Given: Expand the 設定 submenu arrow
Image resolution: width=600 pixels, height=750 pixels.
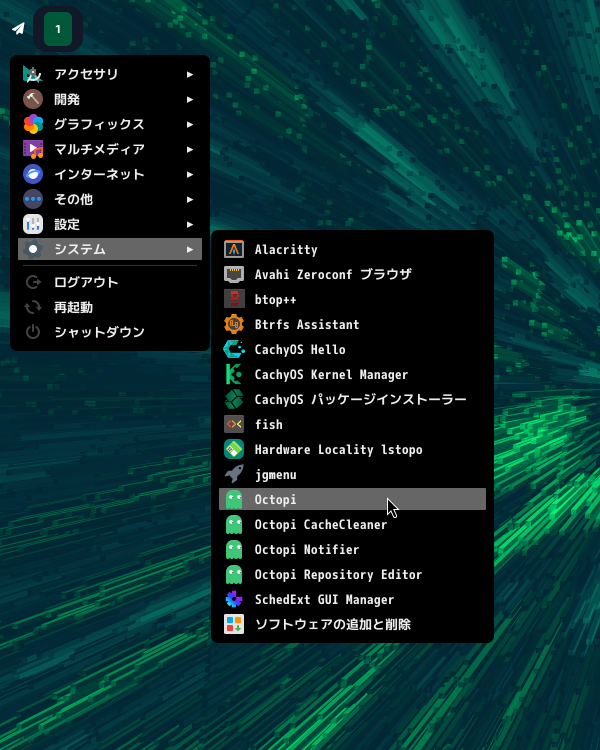Looking at the screenshot, I should tap(190, 224).
